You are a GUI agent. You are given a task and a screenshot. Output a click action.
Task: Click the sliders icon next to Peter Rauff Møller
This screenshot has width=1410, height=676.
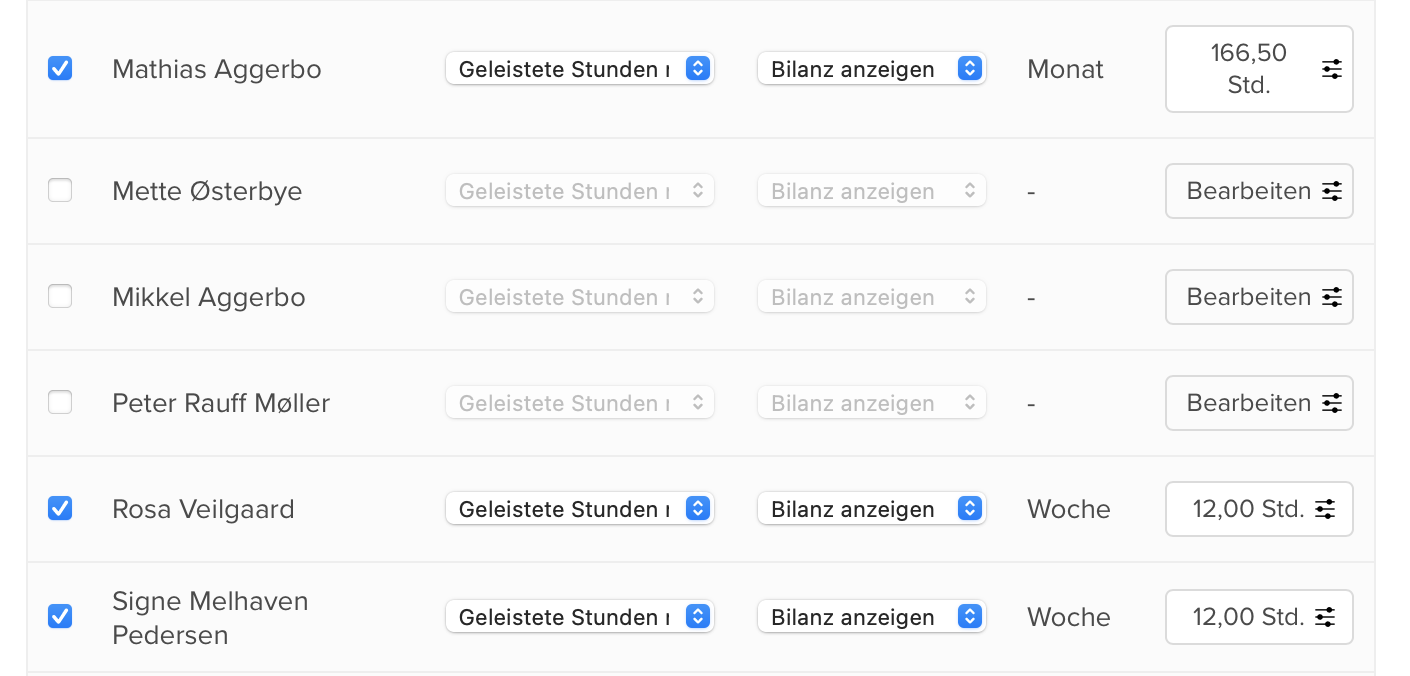1331,403
